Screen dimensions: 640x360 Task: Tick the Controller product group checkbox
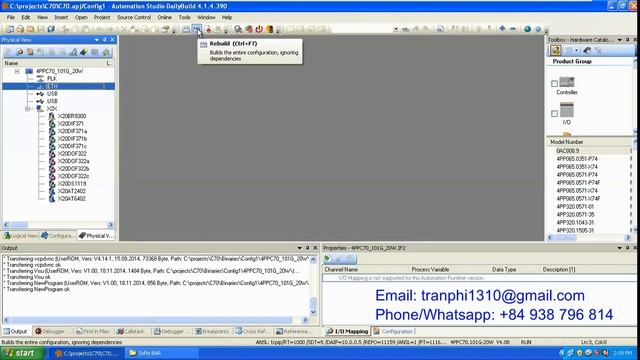click(554, 84)
